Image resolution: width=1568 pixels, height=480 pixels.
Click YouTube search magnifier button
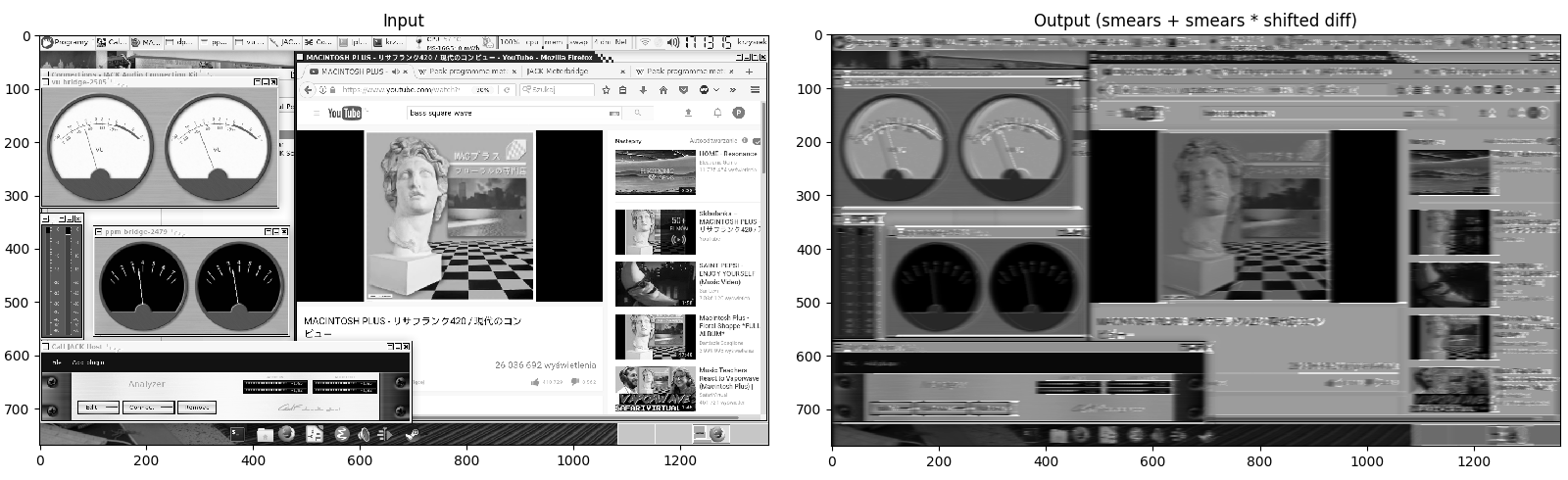click(x=637, y=113)
